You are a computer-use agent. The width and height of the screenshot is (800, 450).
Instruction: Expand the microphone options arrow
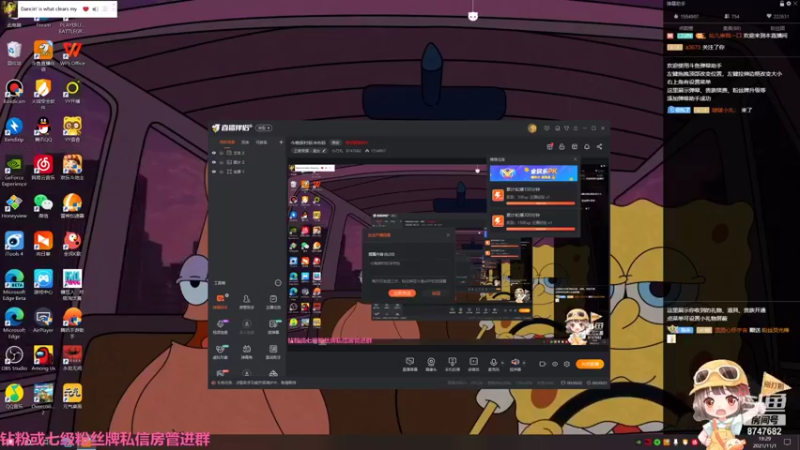tap(502, 363)
